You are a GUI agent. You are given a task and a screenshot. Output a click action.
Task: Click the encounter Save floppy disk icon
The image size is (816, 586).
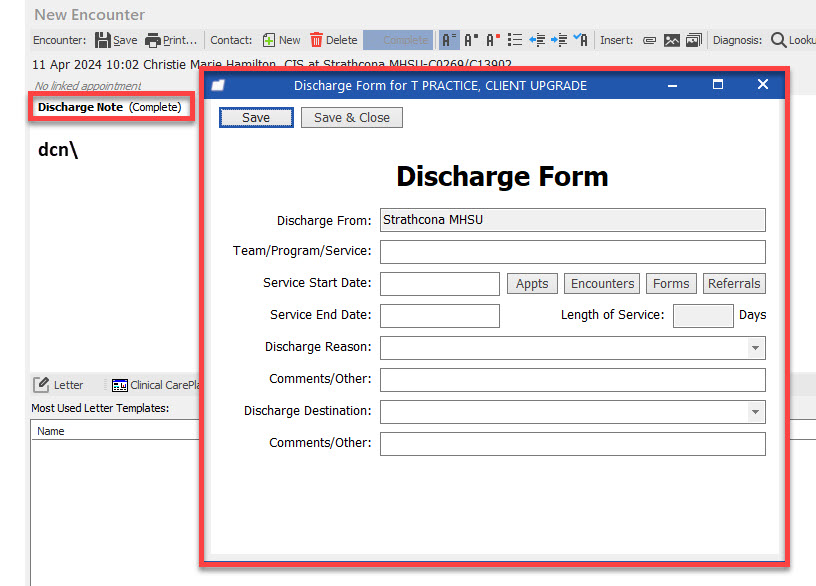tap(103, 40)
